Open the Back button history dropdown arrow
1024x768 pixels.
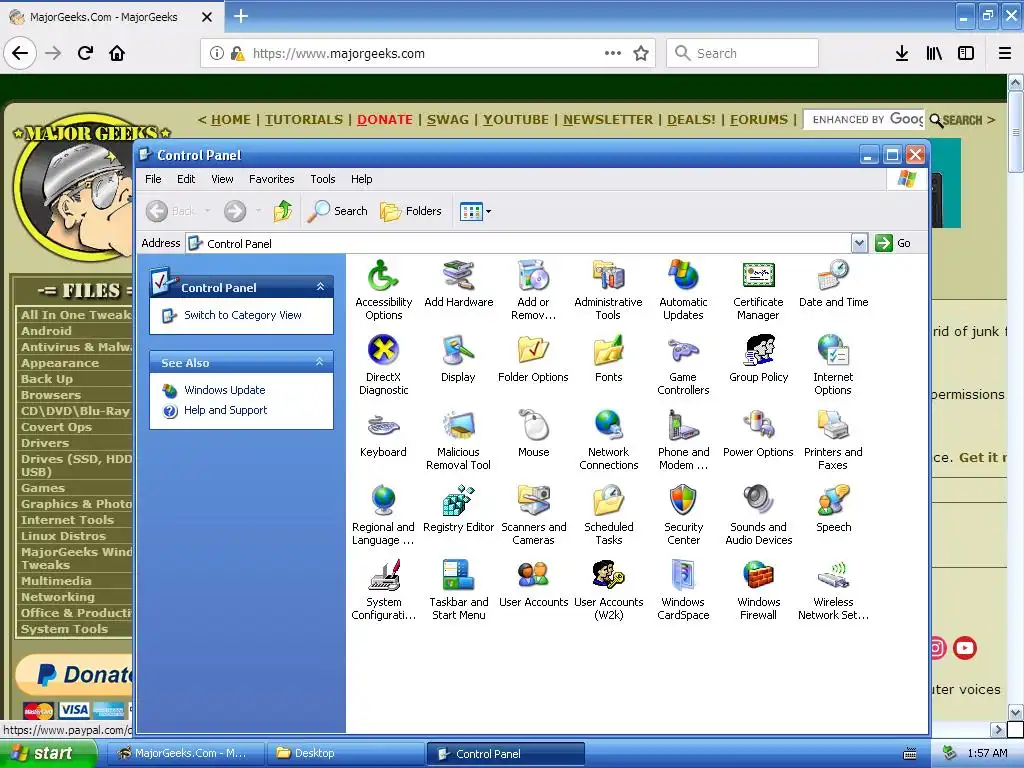(x=208, y=211)
